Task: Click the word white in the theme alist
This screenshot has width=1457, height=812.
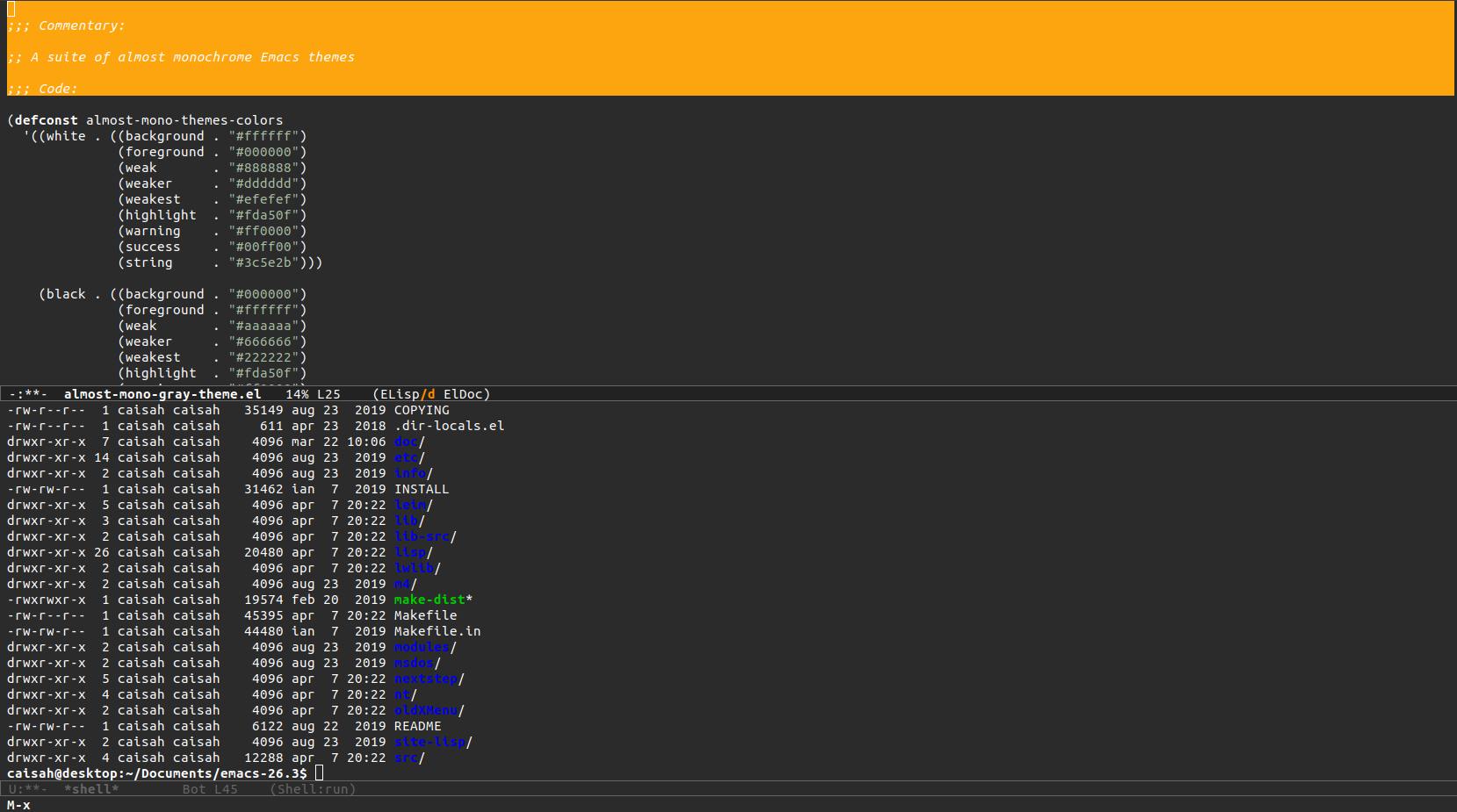Action: (66, 136)
